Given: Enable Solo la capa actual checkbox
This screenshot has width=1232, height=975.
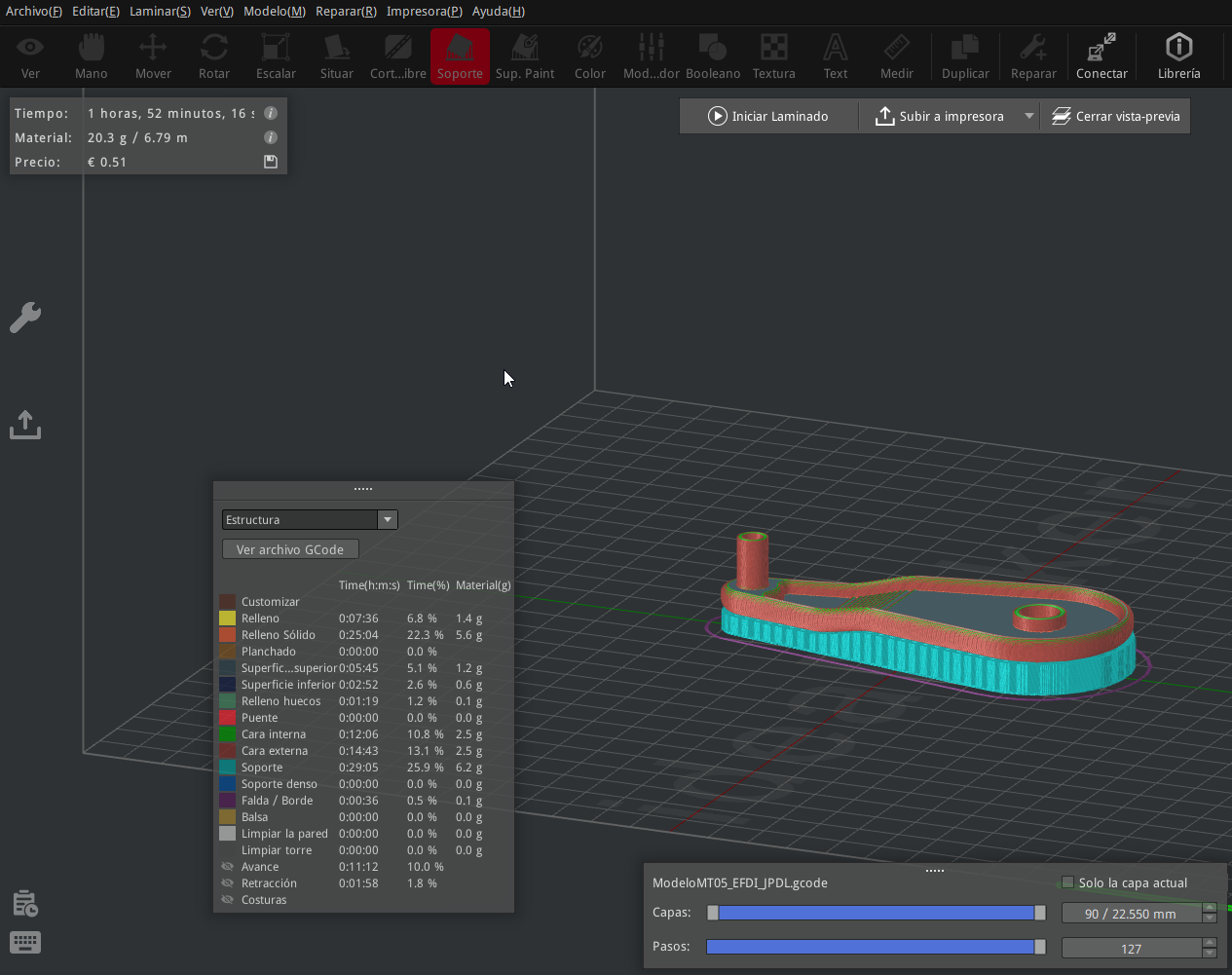Looking at the screenshot, I should pos(1068,882).
